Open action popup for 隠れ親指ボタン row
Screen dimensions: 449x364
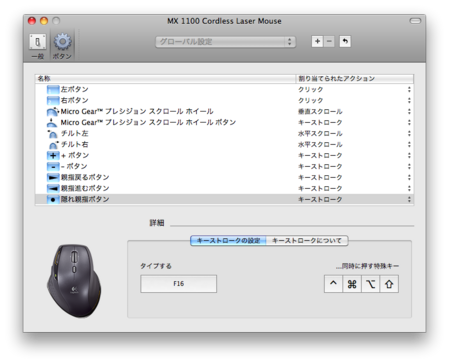click(409, 199)
